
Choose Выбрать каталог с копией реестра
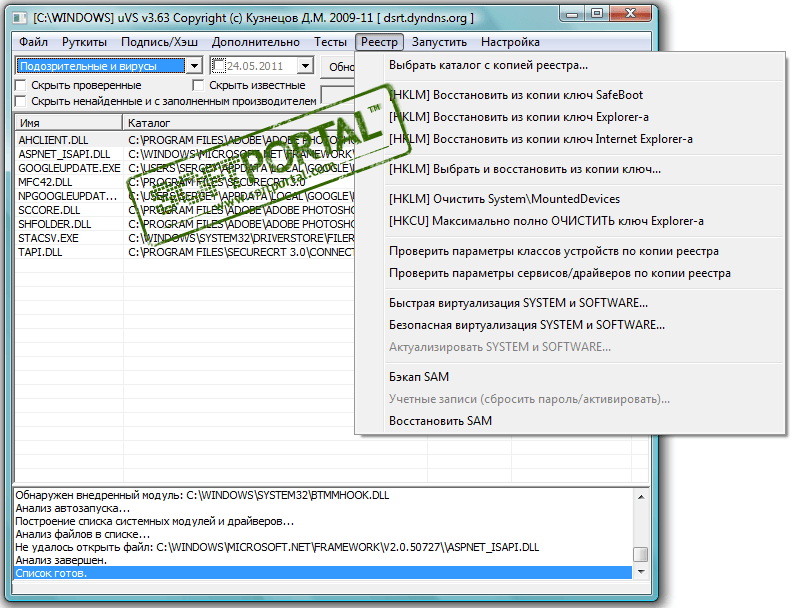tap(488, 65)
